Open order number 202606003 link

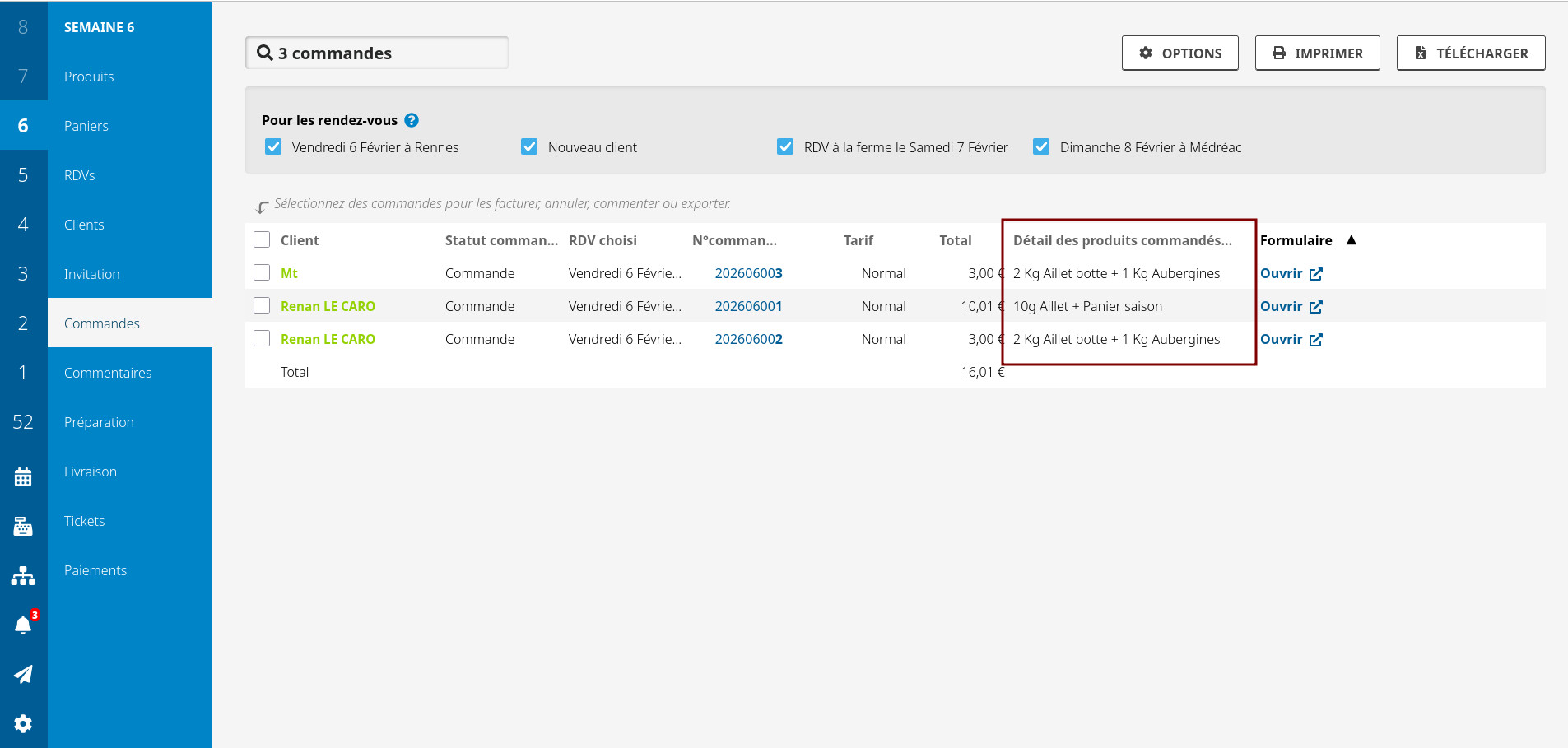tap(748, 273)
